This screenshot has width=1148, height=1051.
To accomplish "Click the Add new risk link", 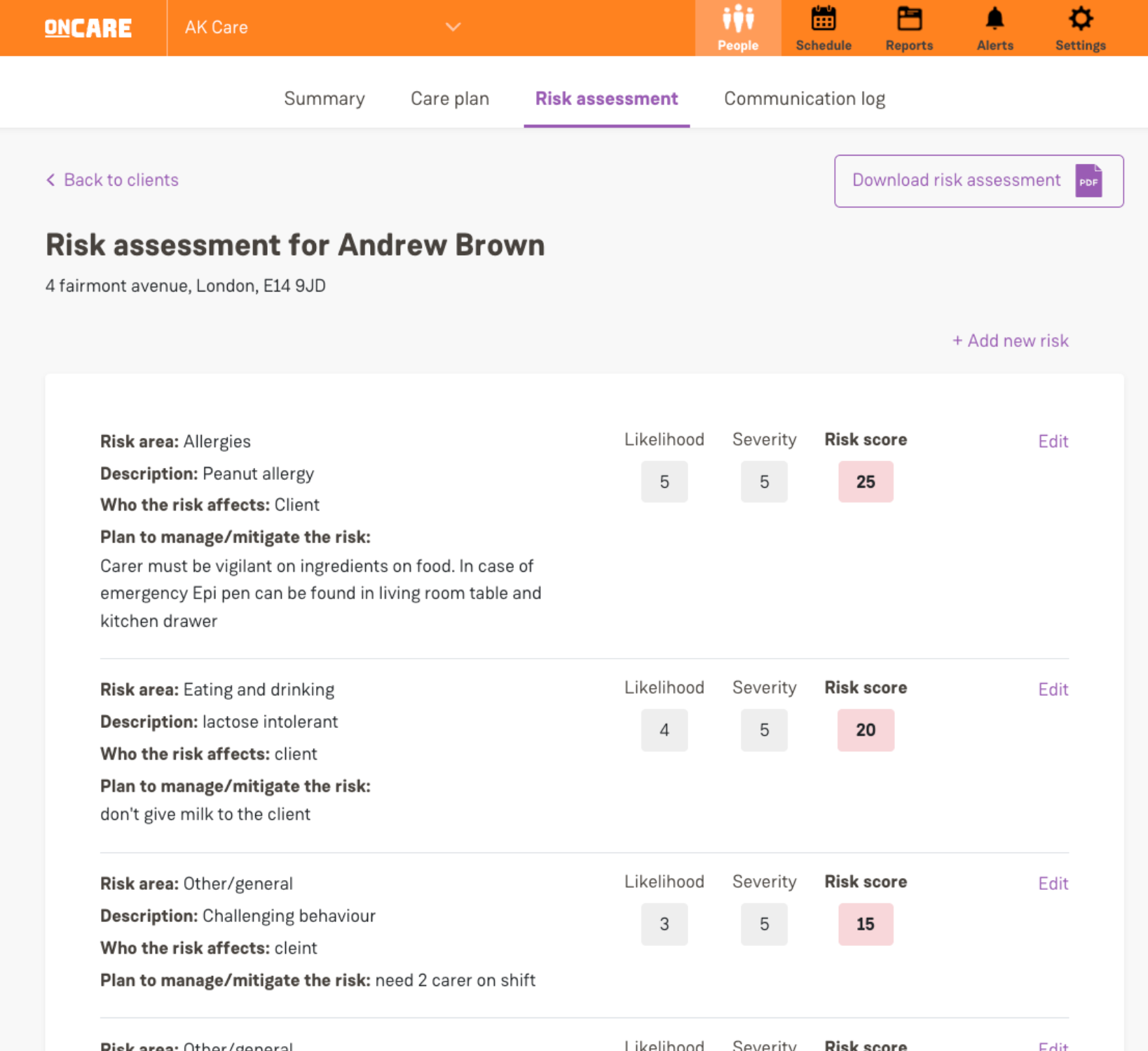I will (1010, 341).
